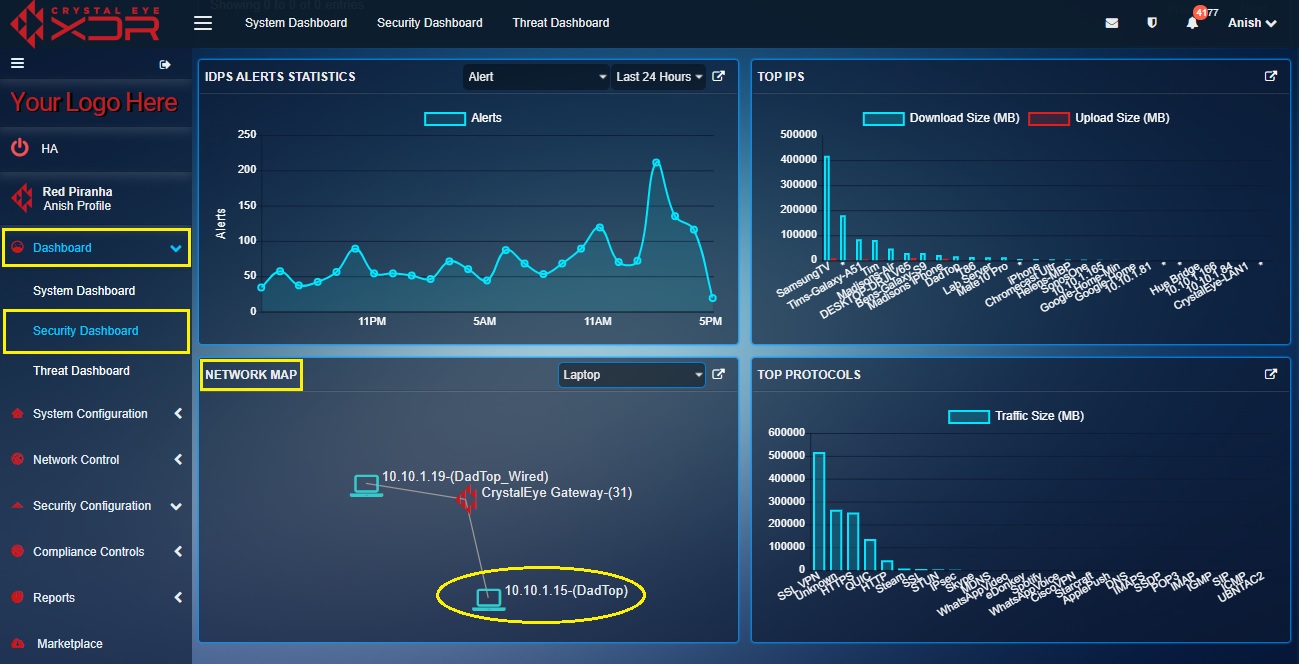Open System Dashboard in top navigation
Viewport: 1299px width, 664px height.
(296, 22)
